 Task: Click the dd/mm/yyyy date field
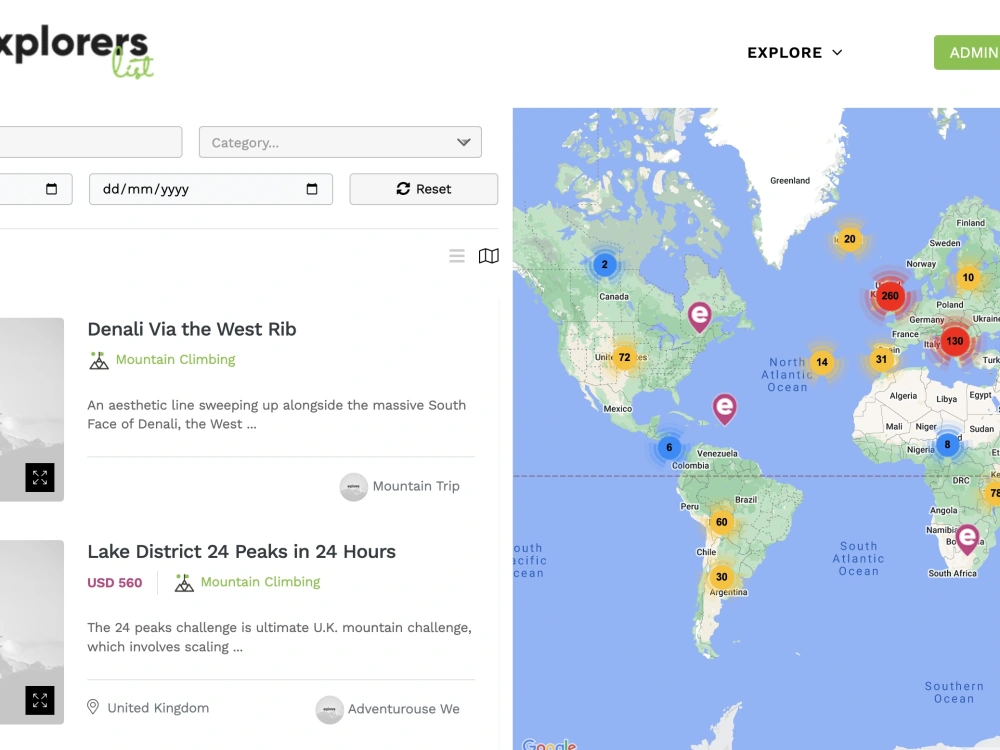pos(210,189)
